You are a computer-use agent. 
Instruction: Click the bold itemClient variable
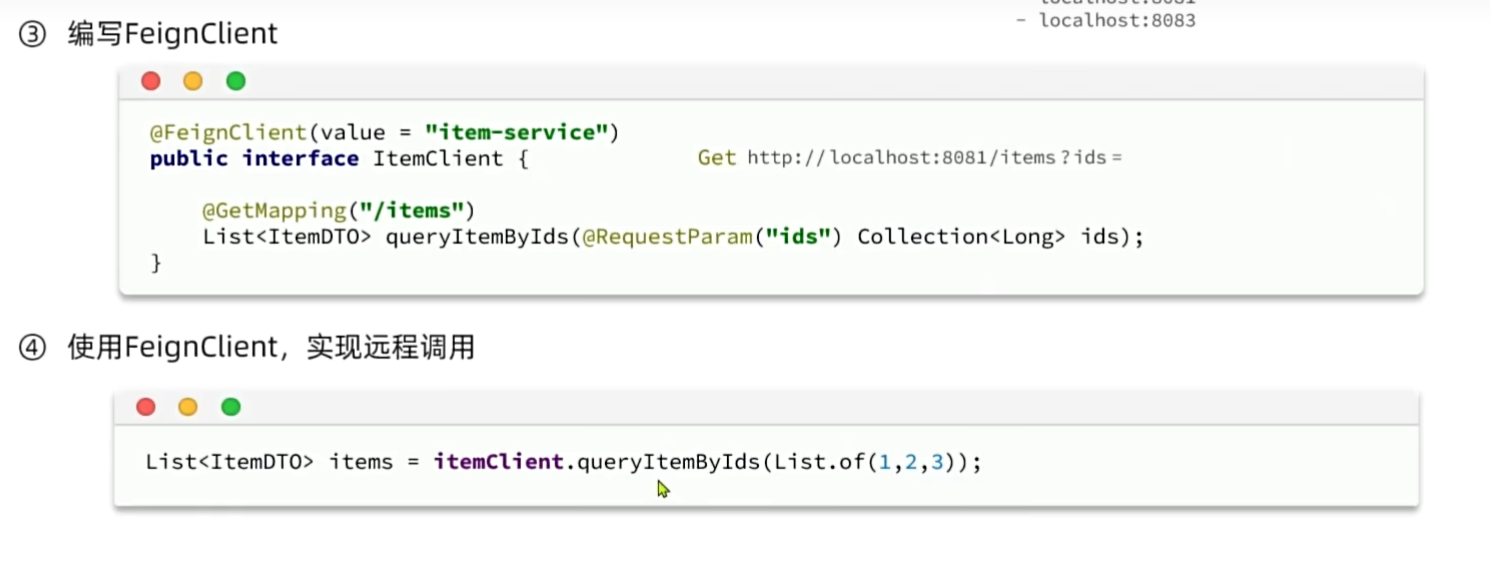pyautogui.click(x=498, y=462)
